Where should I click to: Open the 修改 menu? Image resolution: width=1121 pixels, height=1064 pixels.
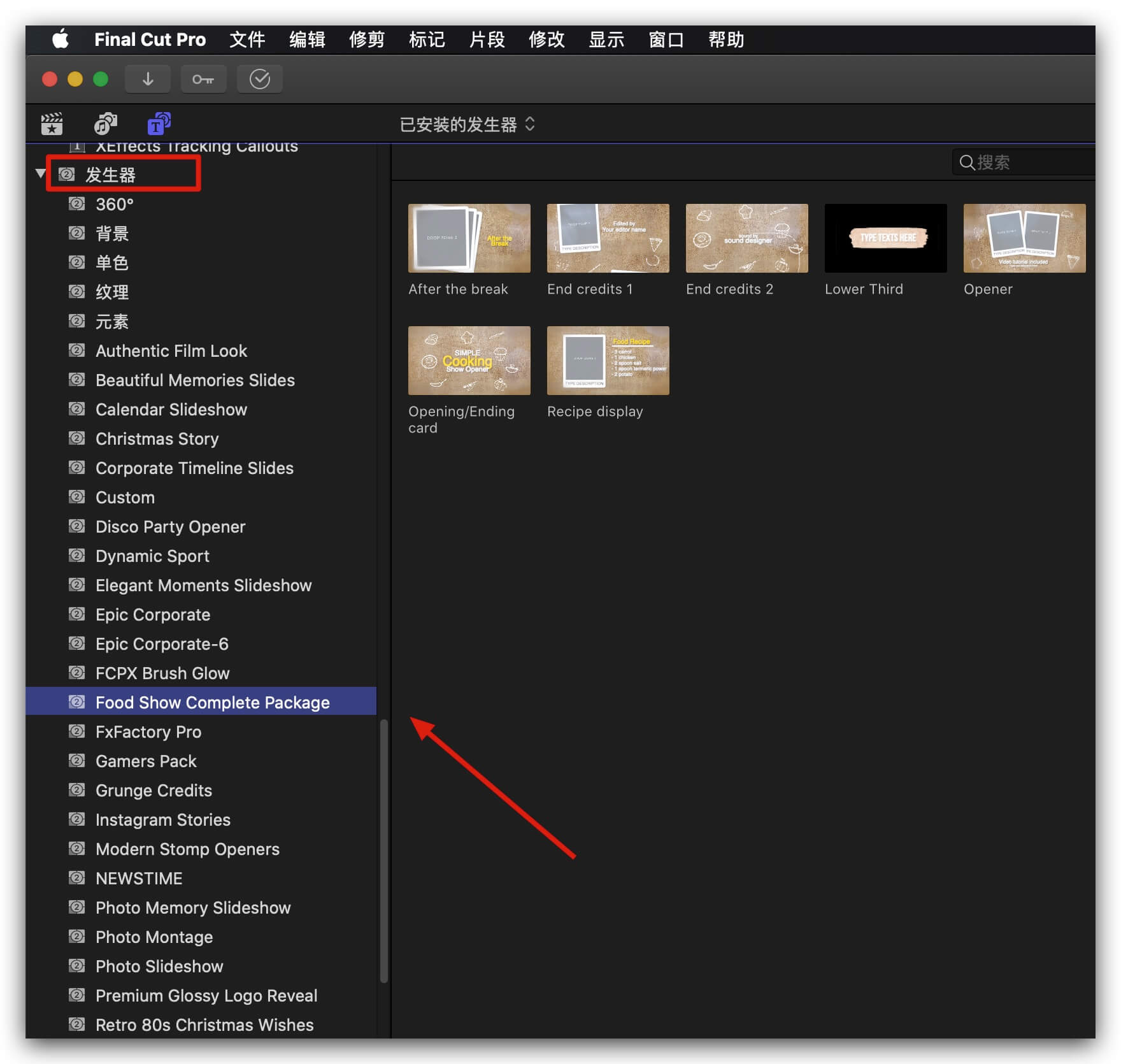click(x=546, y=40)
